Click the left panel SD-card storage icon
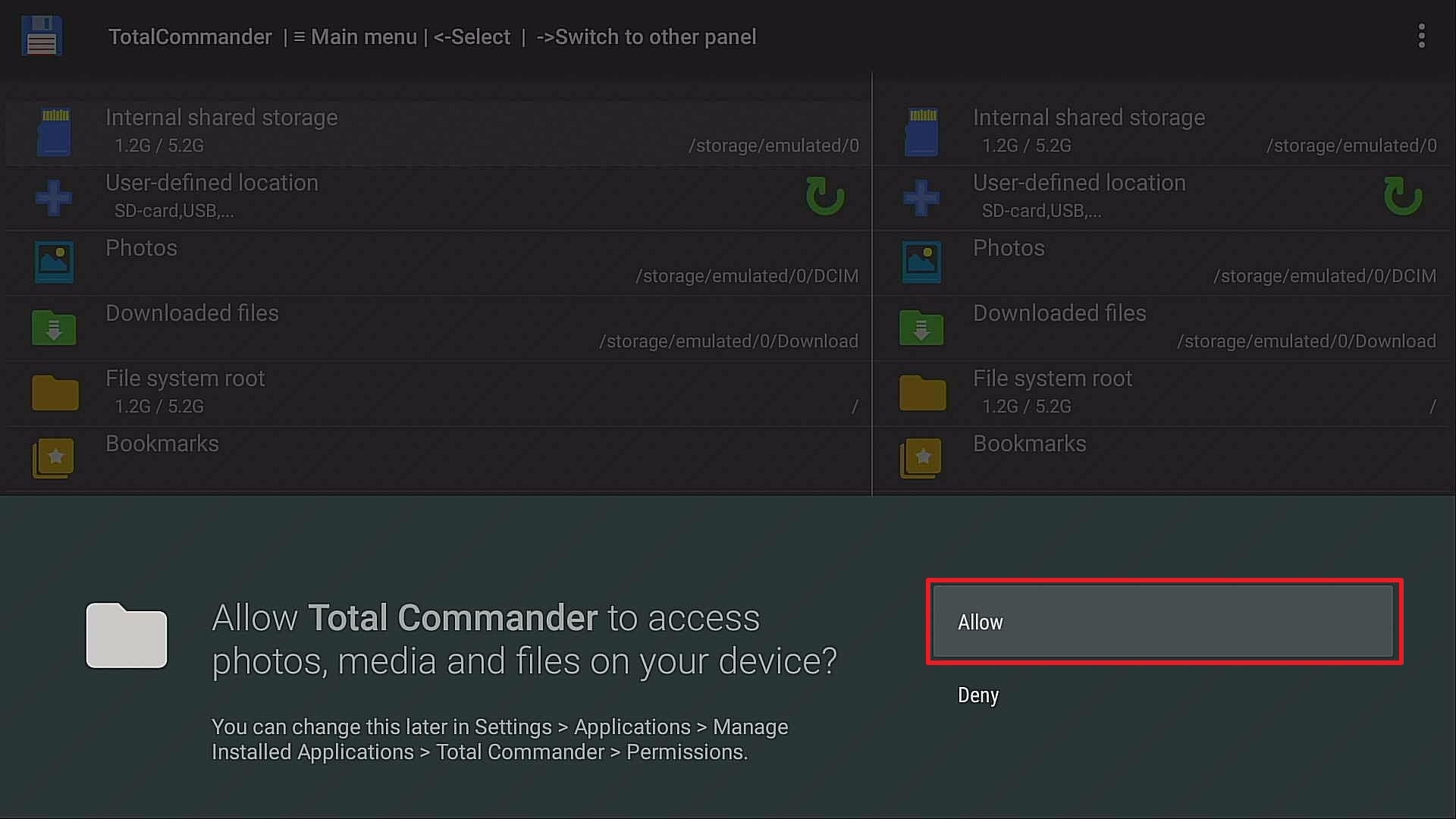 54,132
